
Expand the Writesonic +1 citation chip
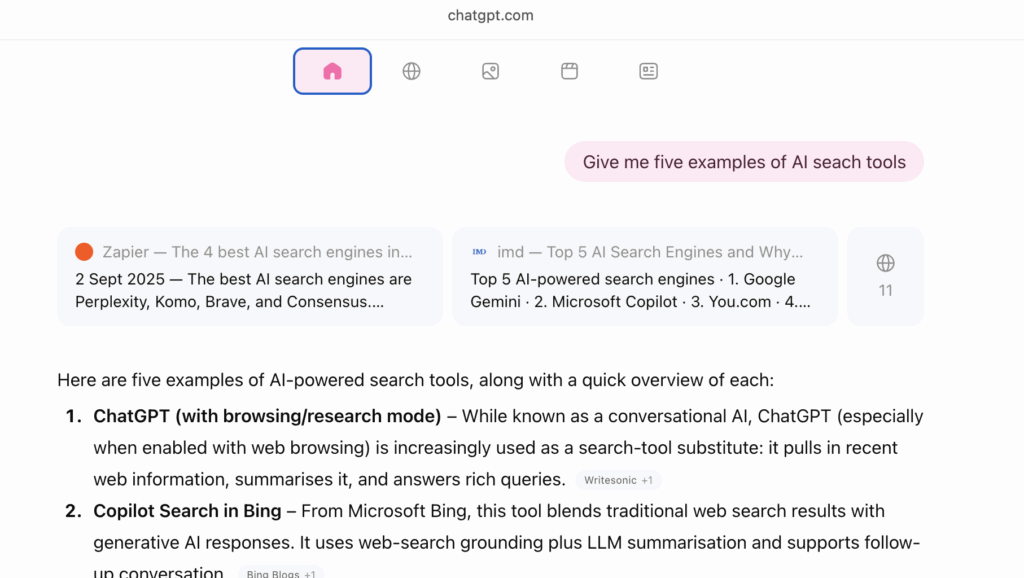click(x=618, y=480)
